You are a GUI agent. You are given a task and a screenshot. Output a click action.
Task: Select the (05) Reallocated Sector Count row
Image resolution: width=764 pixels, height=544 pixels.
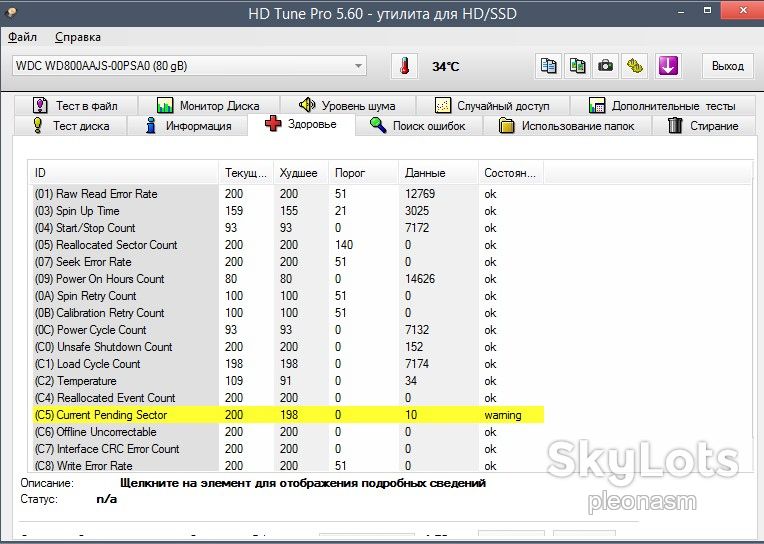click(288, 245)
